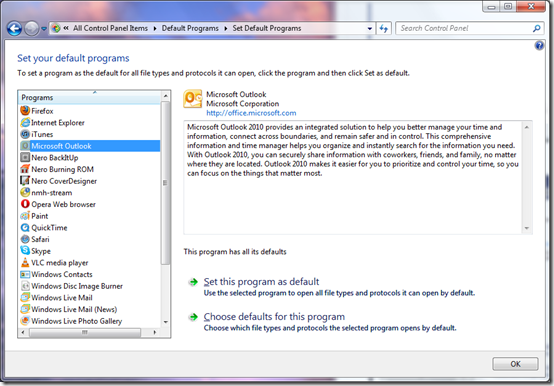
Task: Click the greyed Forward arrow button
Action: pyautogui.click(x=31, y=29)
